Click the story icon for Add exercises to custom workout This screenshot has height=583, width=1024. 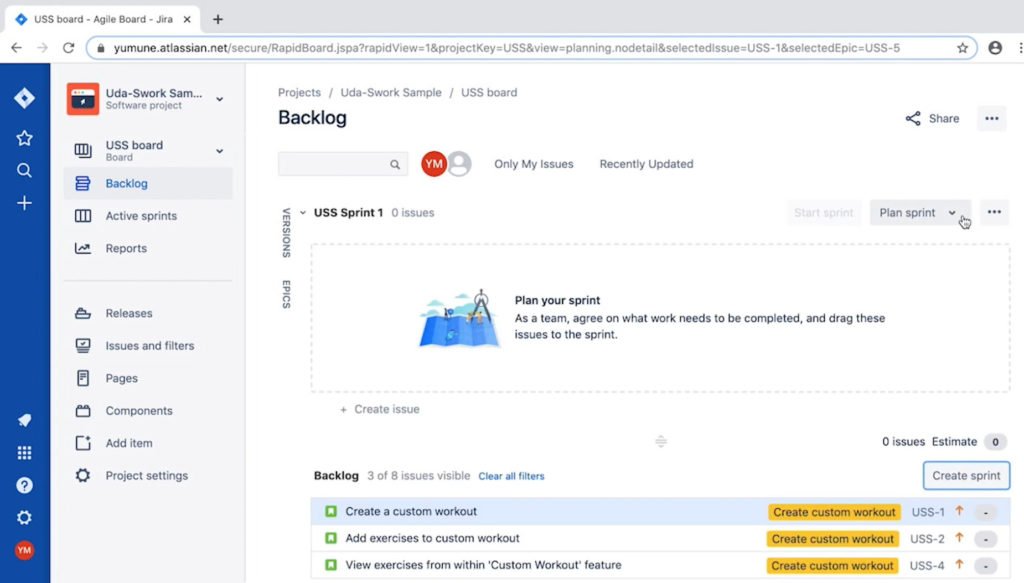tap(331, 538)
